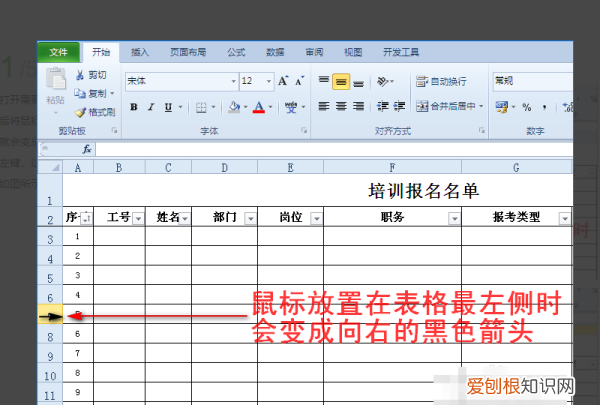The height and width of the screenshot is (405, 600).
Task: Open the font size dropdown showing 12
Action: (x=269, y=81)
